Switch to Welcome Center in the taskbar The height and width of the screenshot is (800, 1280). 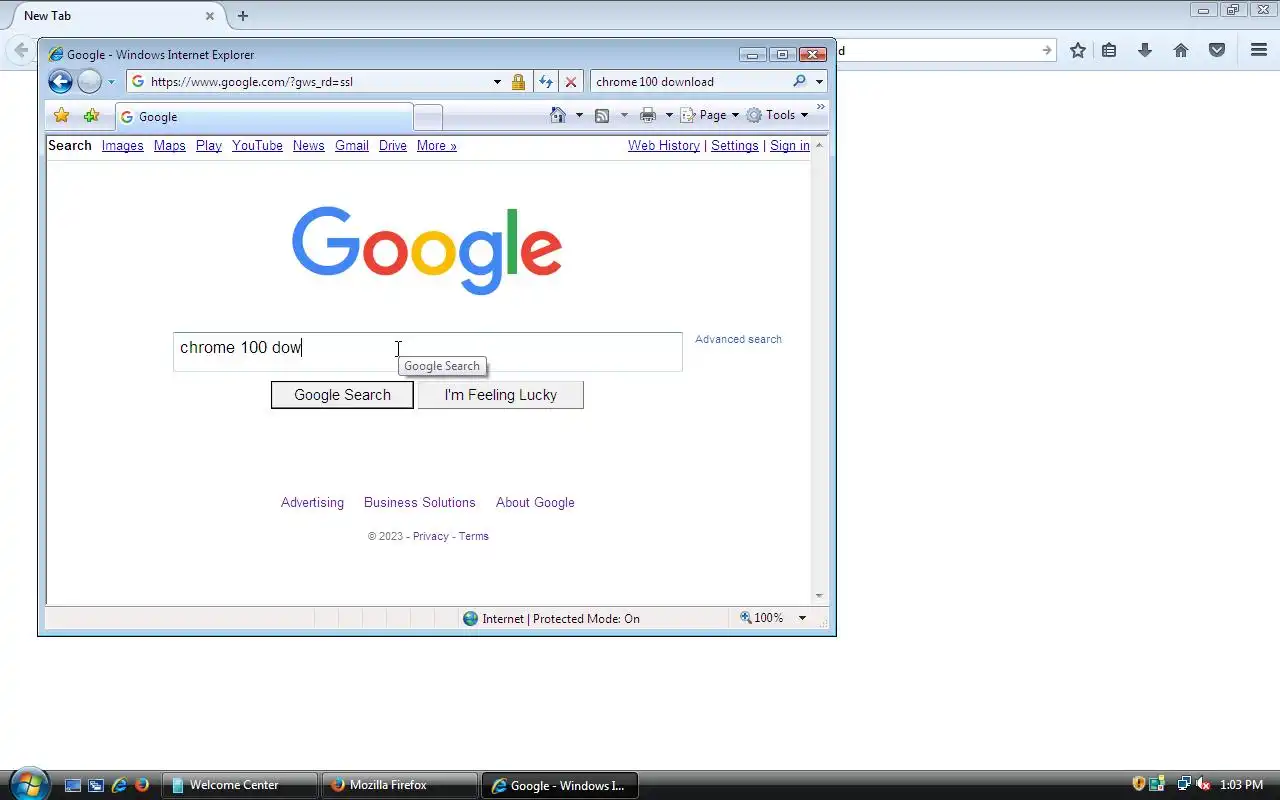(241, 785)
